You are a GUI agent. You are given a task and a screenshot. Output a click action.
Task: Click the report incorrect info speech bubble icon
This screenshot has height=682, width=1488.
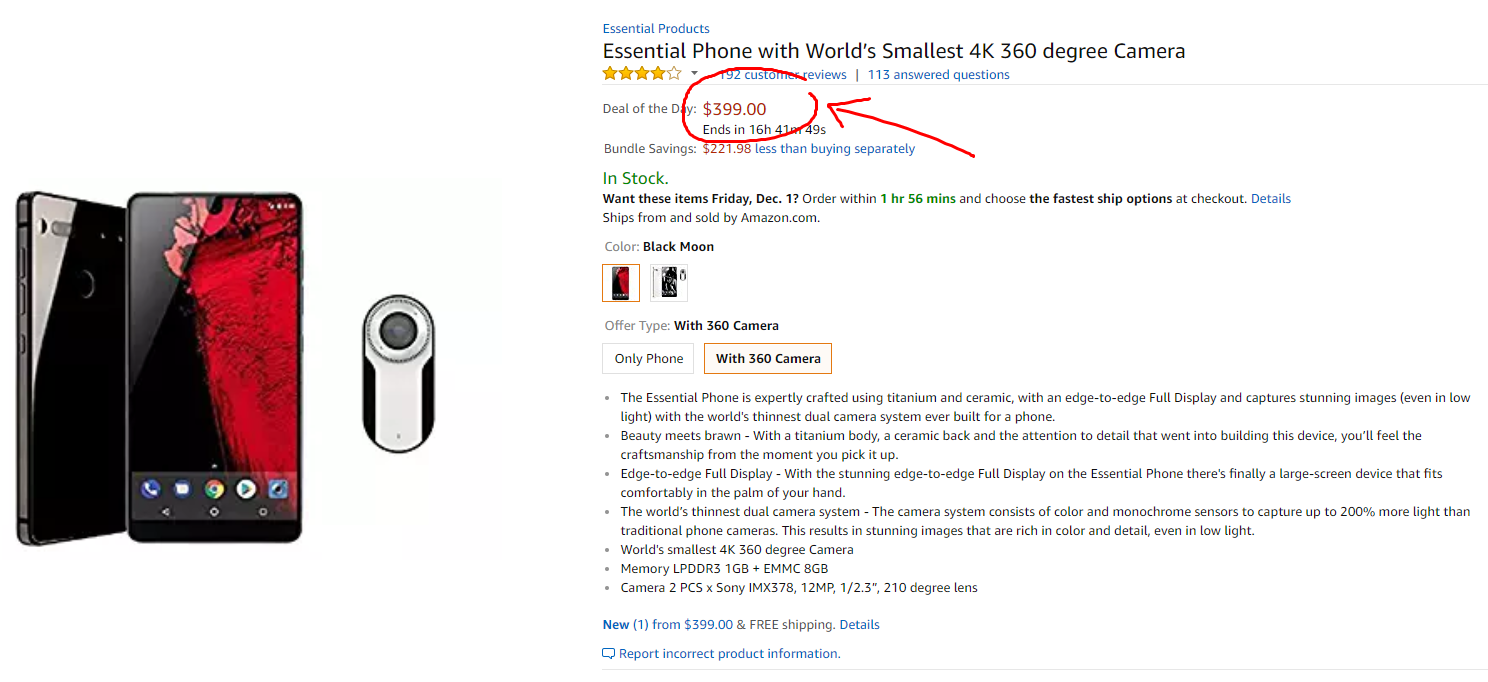click(x=608, y=654)
